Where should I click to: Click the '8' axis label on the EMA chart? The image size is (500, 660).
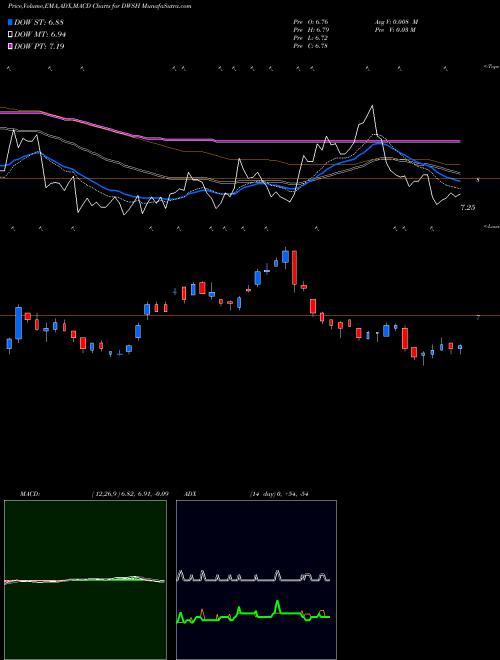pyautogui.click(x=478, y=180)
